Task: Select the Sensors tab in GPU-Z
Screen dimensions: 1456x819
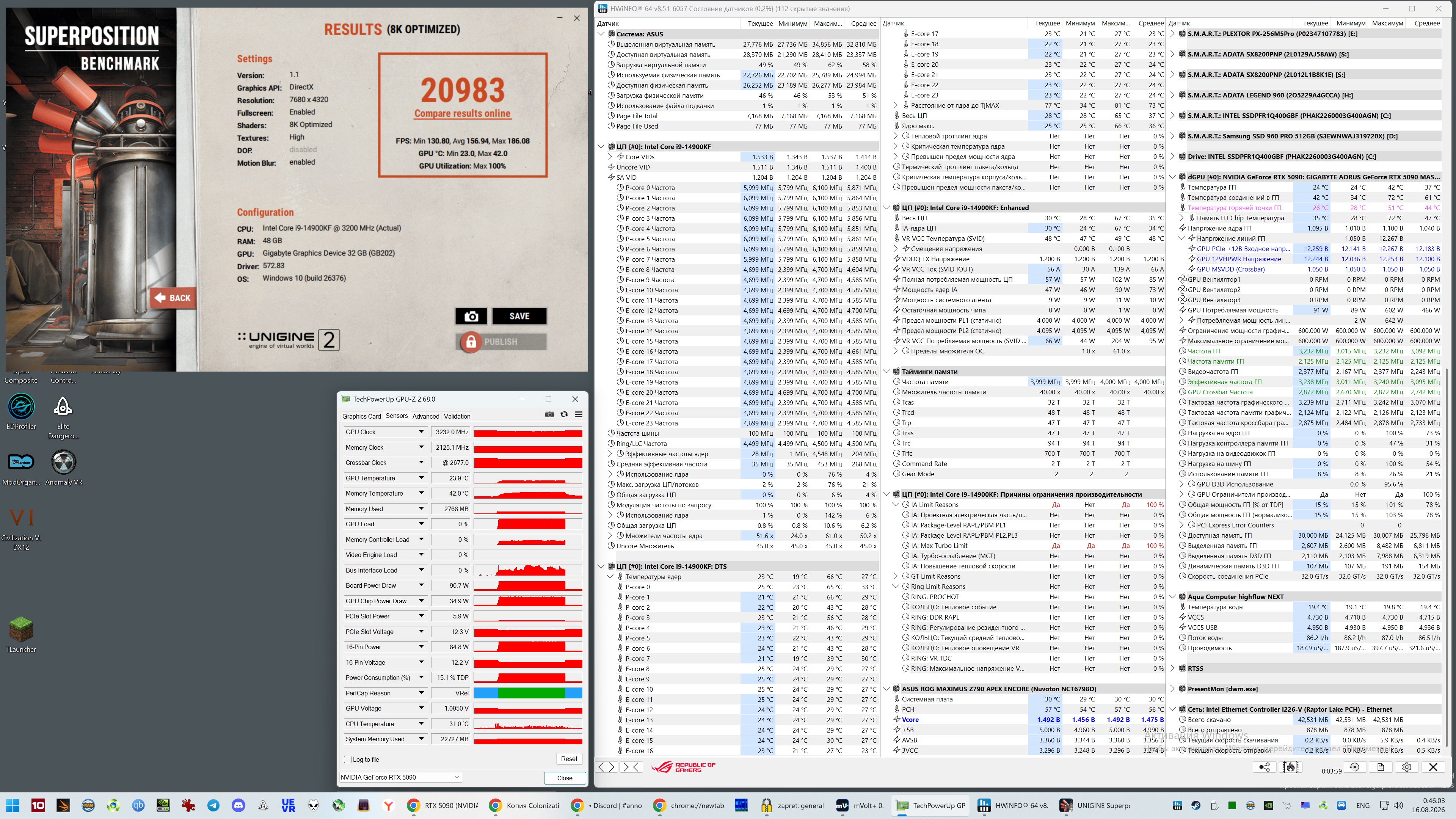Action: [x=397, y=416]
